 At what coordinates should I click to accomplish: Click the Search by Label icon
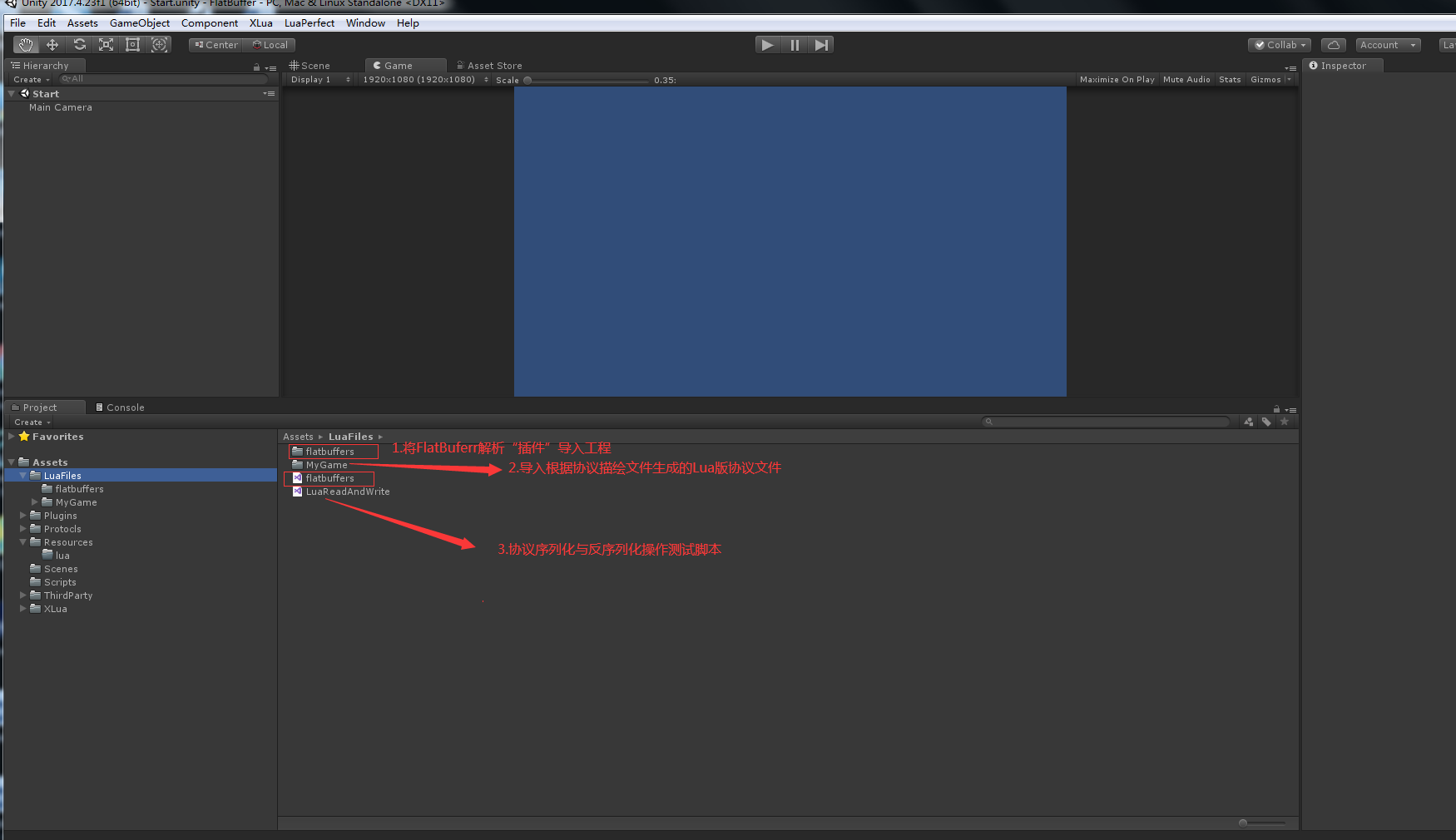[1266, 422]
